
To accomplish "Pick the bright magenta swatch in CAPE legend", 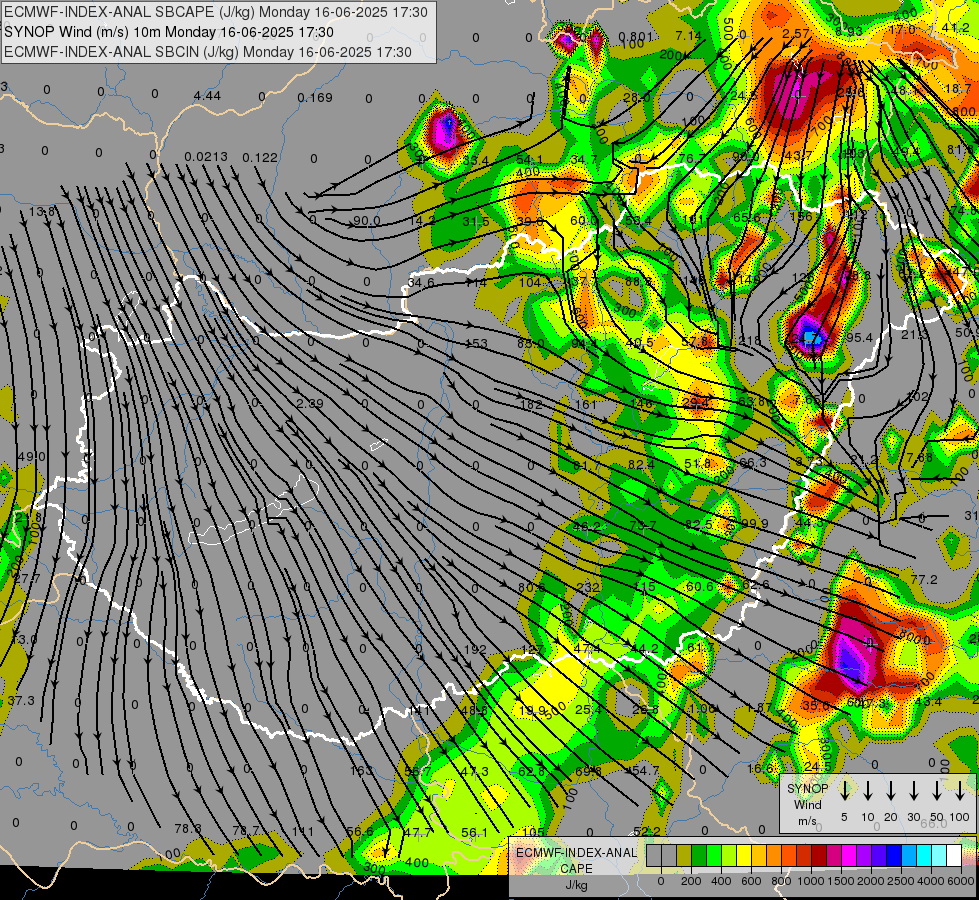I will point(850,856).
